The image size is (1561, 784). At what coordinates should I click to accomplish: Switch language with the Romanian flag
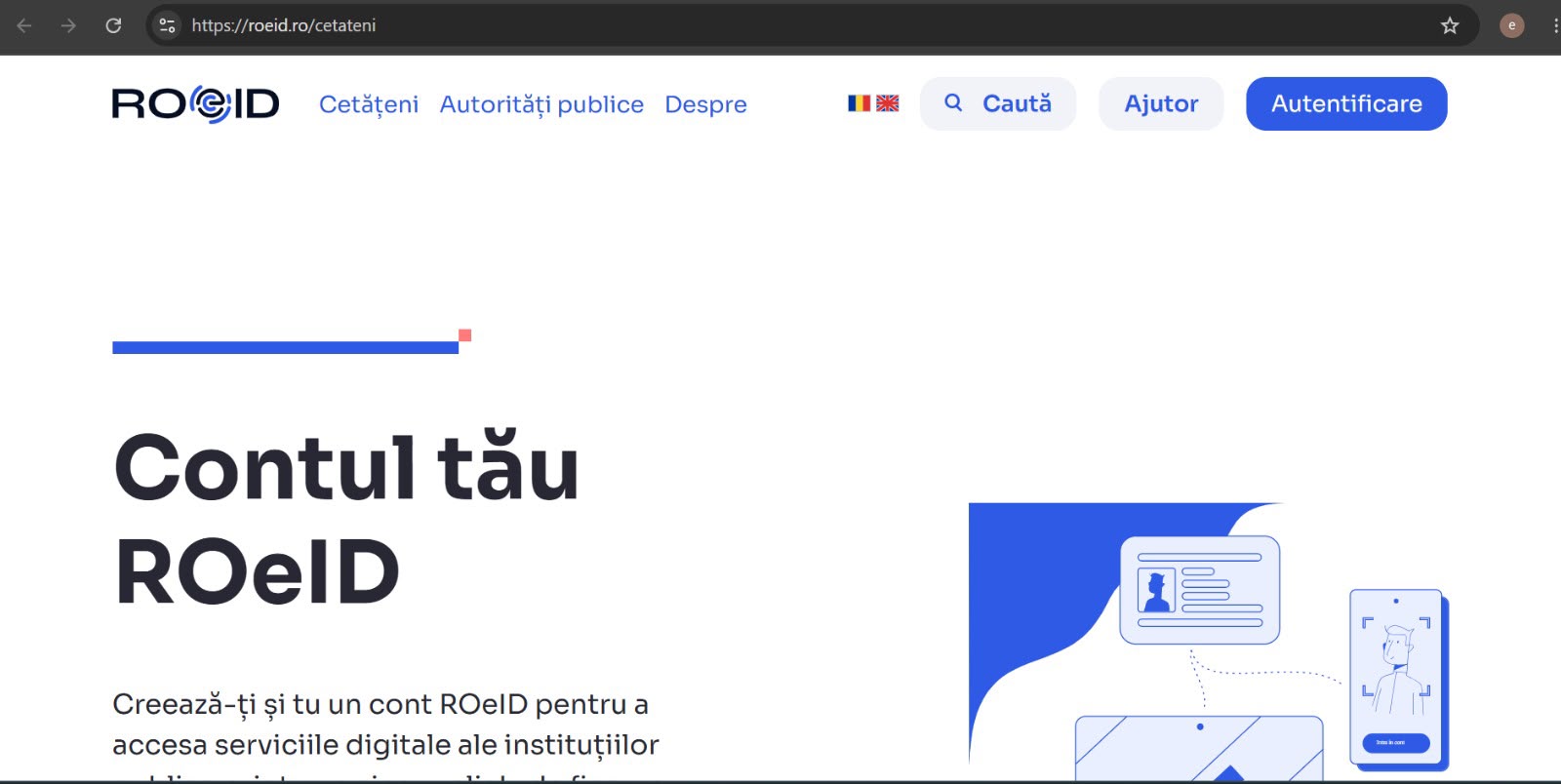pos(859,103)
